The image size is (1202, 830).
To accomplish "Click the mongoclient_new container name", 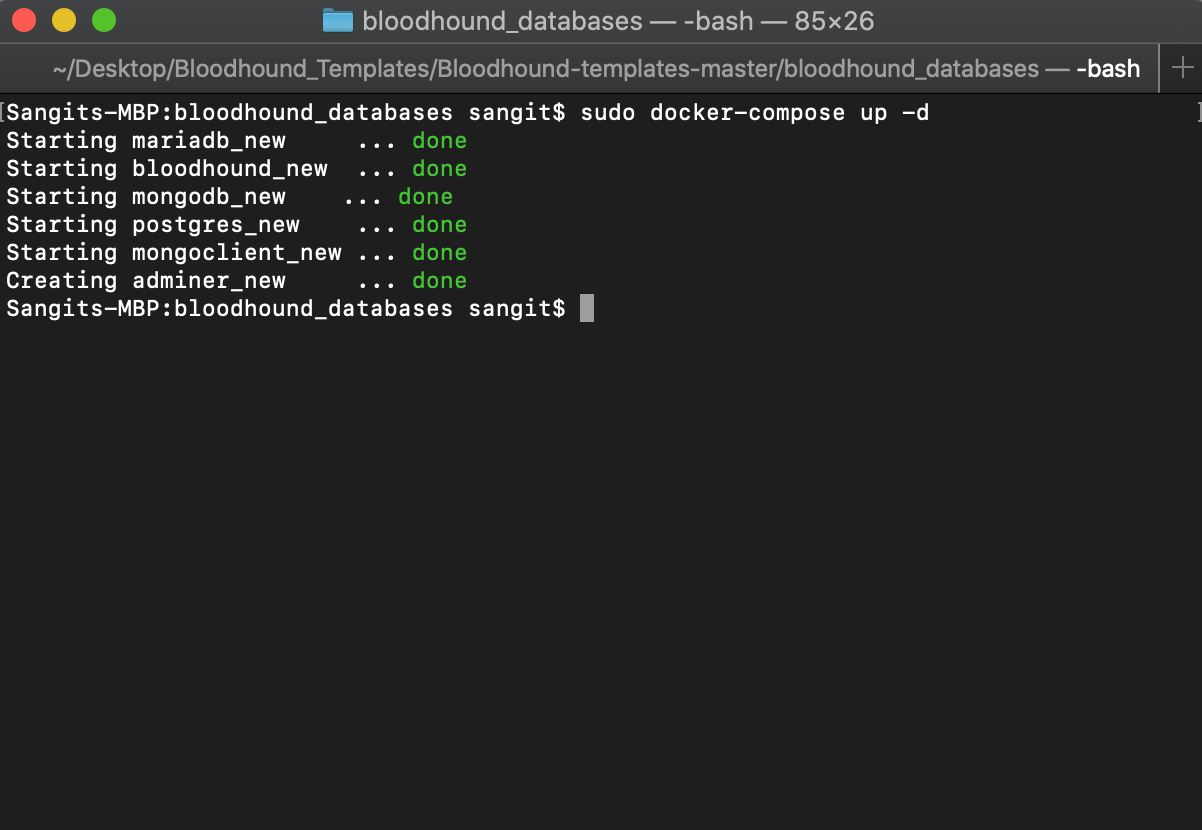I will (237, 253).
